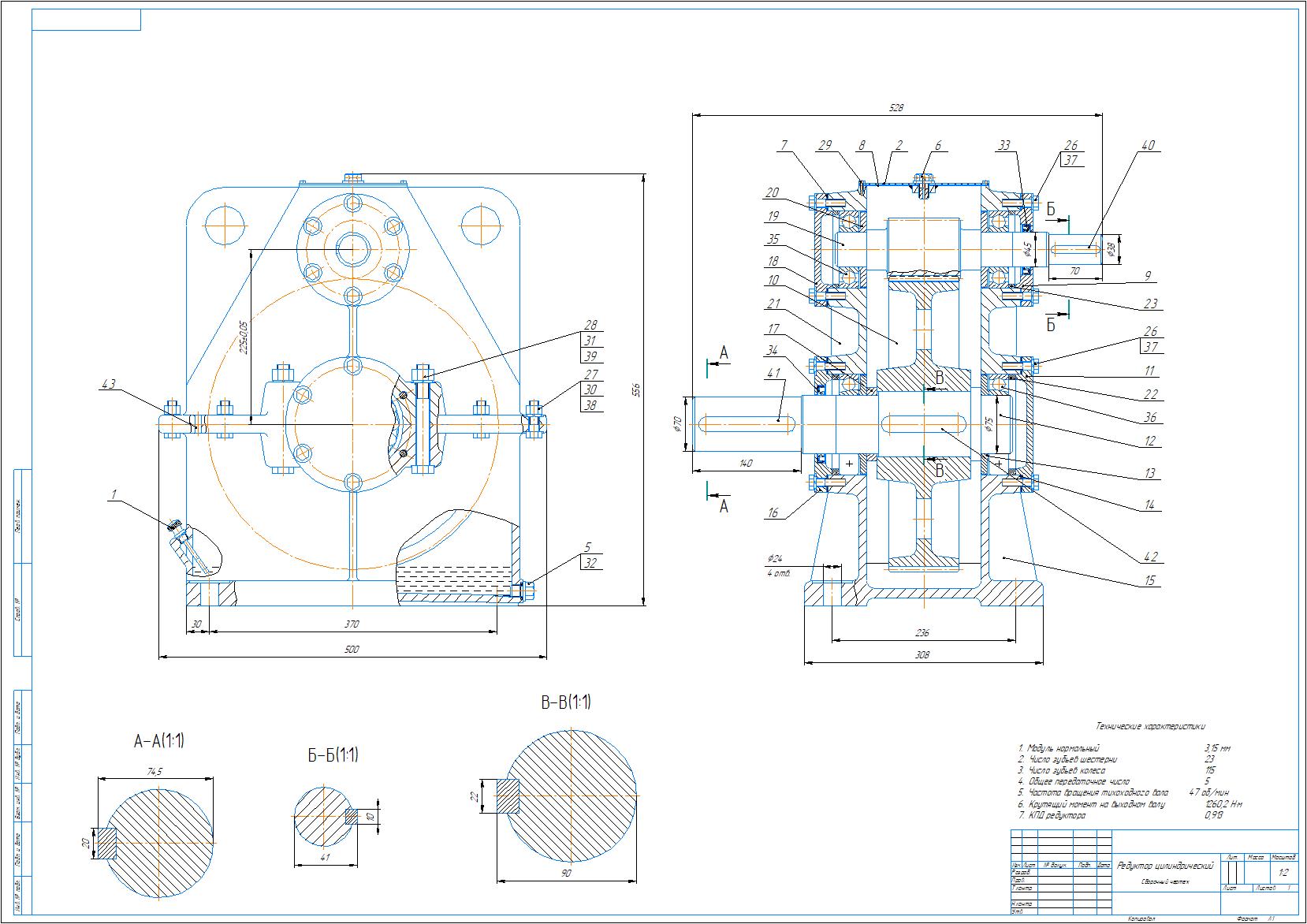Screen dimensions: 1307x924
Task: Click part callout number 42
Action: tap(1149, 557)
